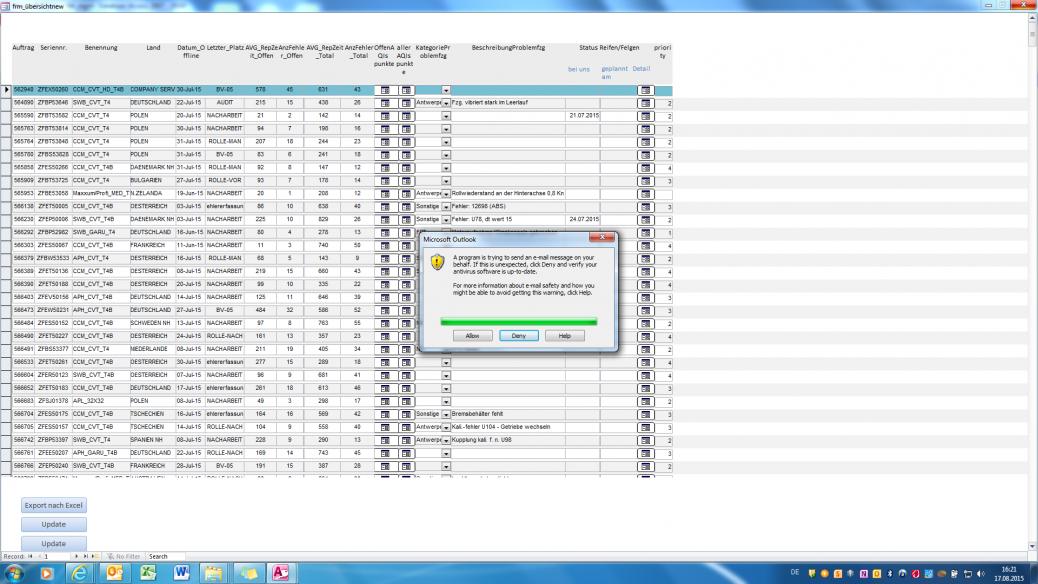
Task: Expand Kategorie dropdown for Auftrag 566742
Action: click(446, 440)
